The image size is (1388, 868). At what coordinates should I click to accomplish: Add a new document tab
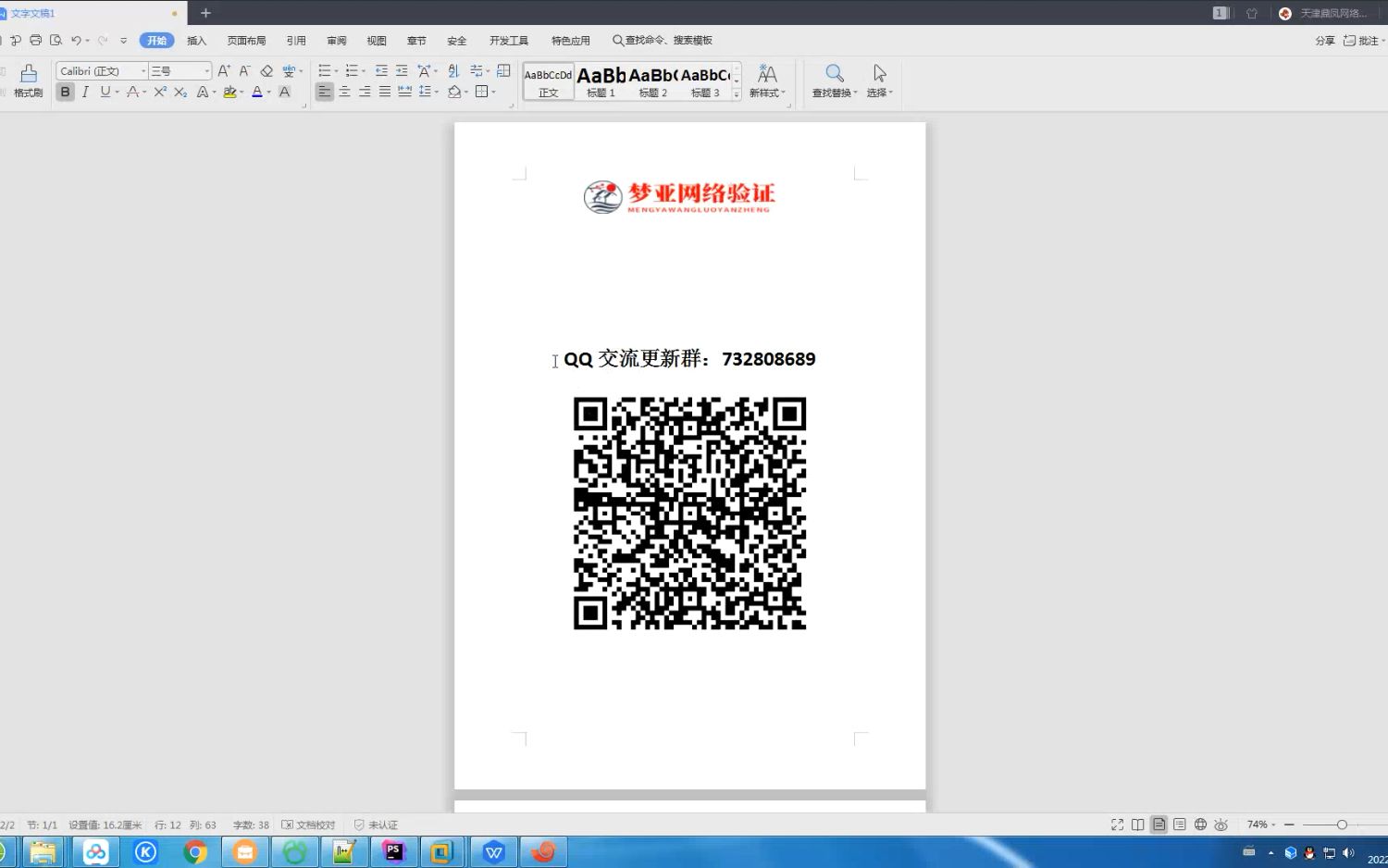[x=205, y=13]
